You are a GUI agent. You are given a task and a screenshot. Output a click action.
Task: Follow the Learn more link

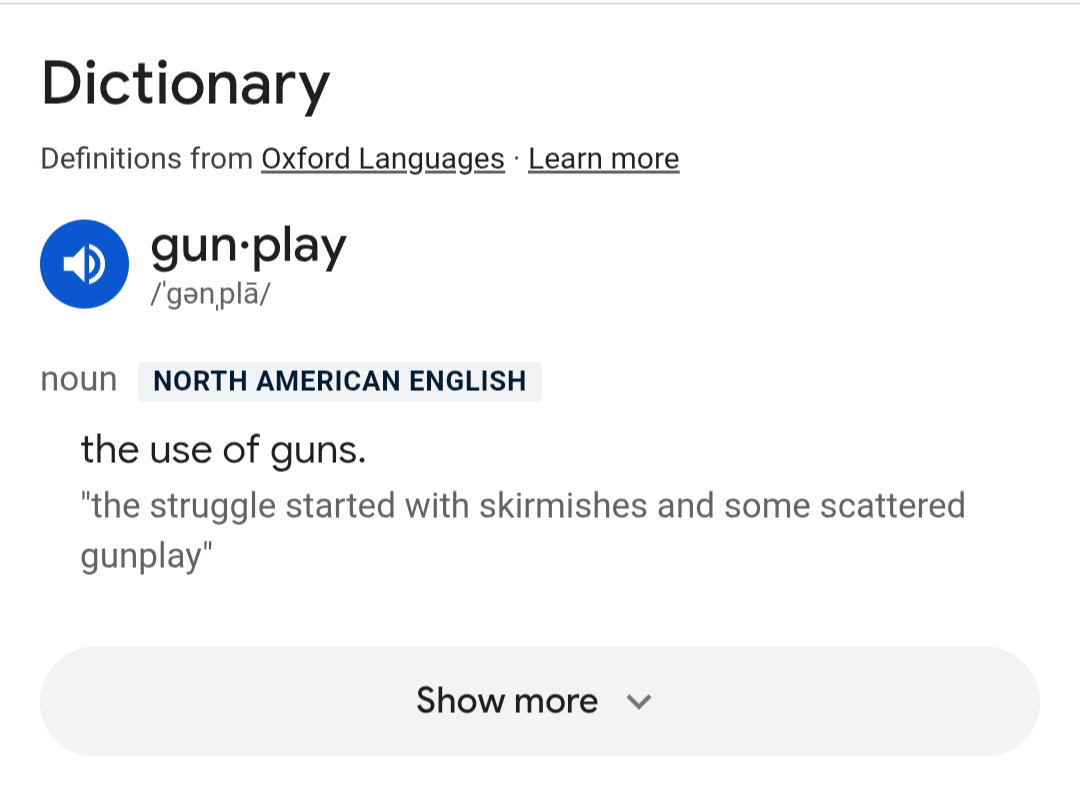[603, 159]
